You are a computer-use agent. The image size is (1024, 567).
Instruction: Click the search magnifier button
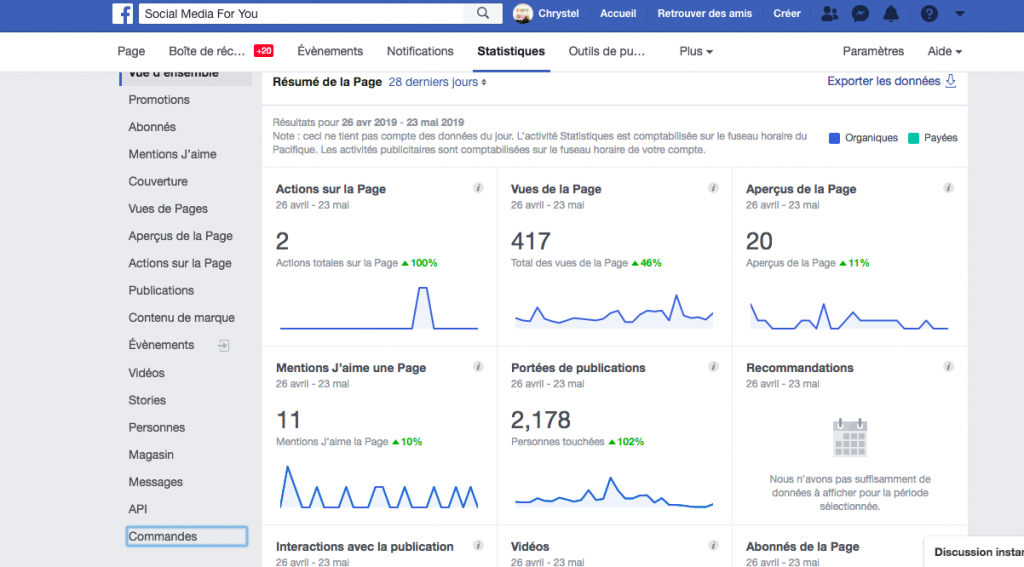tap(483, 13)
